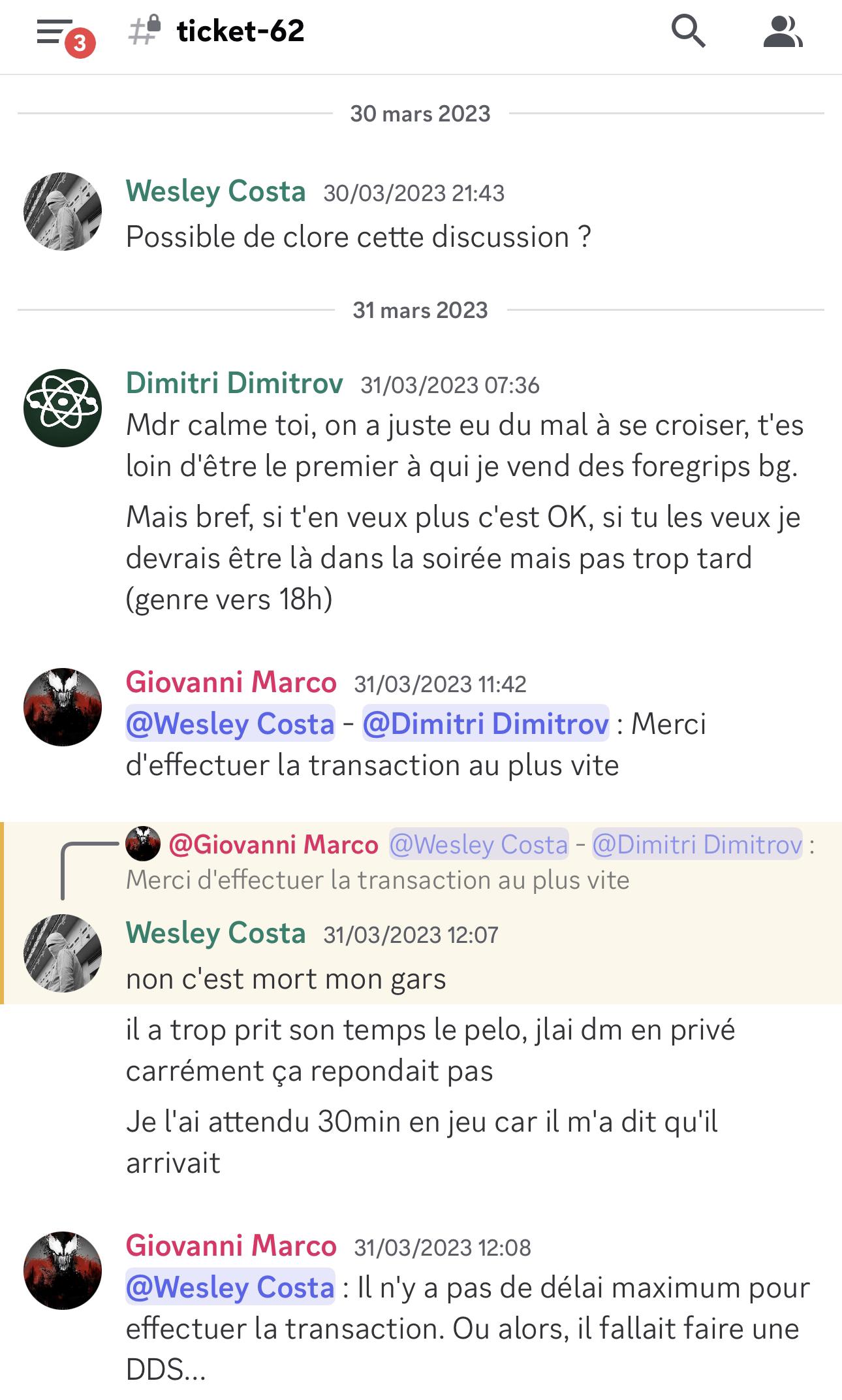842x1400 pixels.
Task: Tap the Dimitri Dimitrov username
Action: point(234,383)
